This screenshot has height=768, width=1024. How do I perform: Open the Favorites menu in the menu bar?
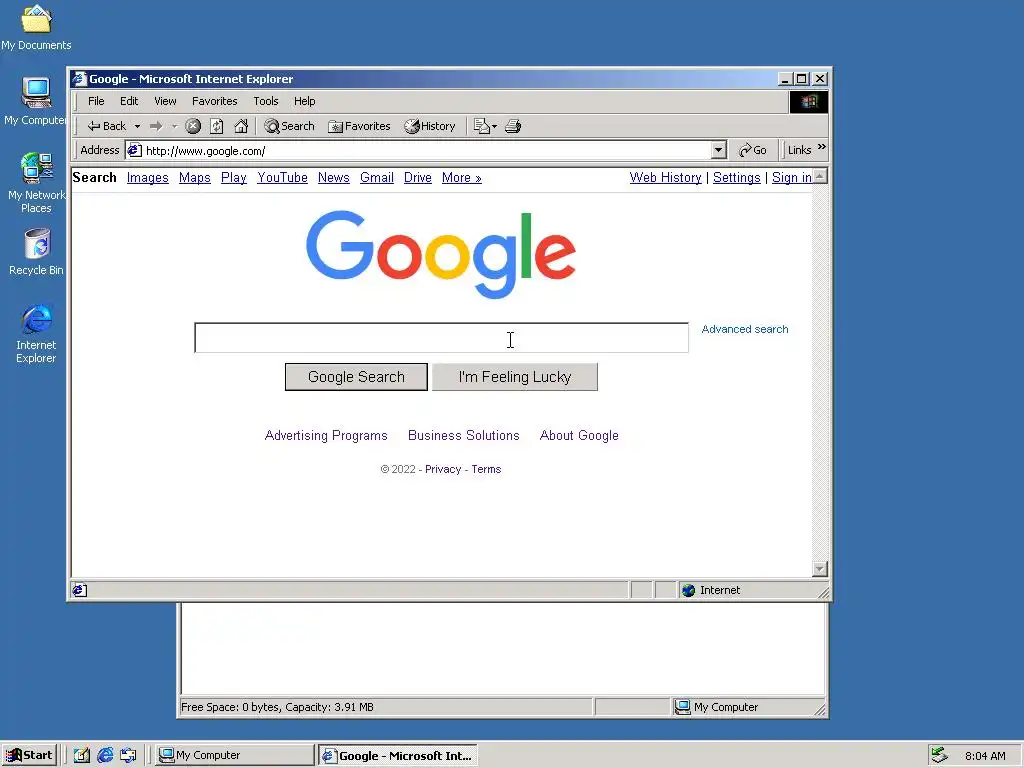215,101
